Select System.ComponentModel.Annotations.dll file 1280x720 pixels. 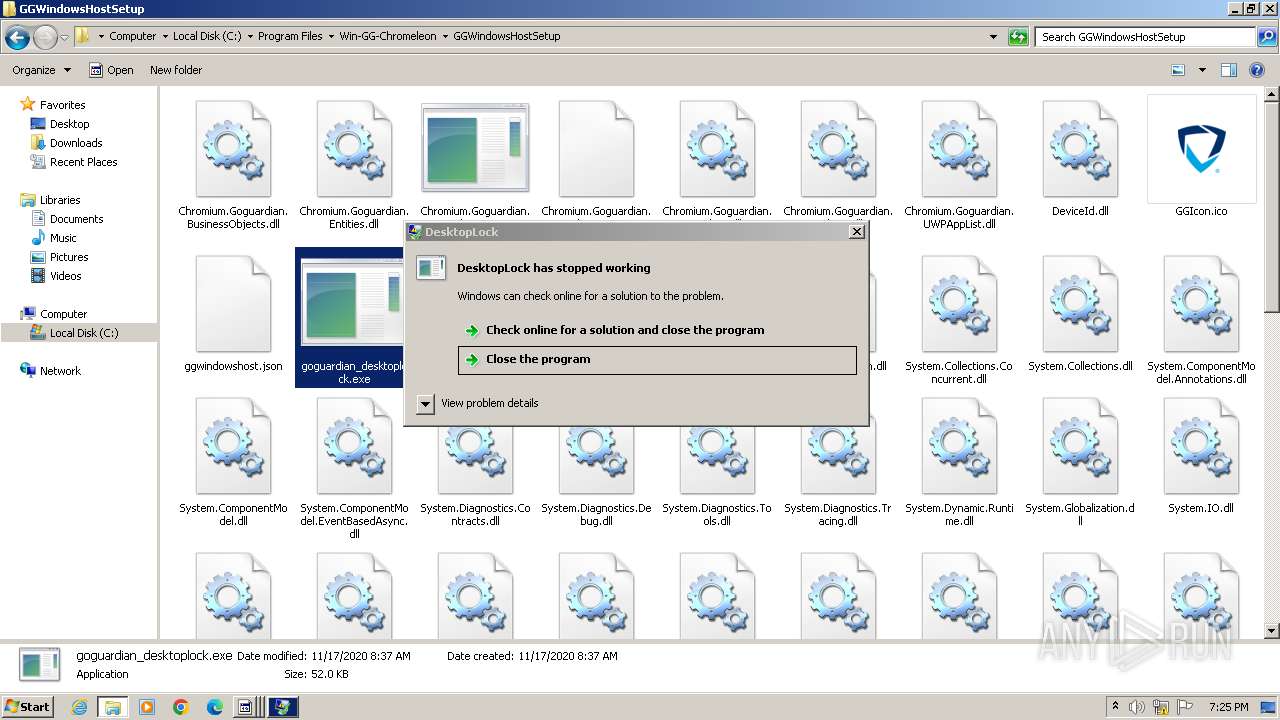point(1201,304)
